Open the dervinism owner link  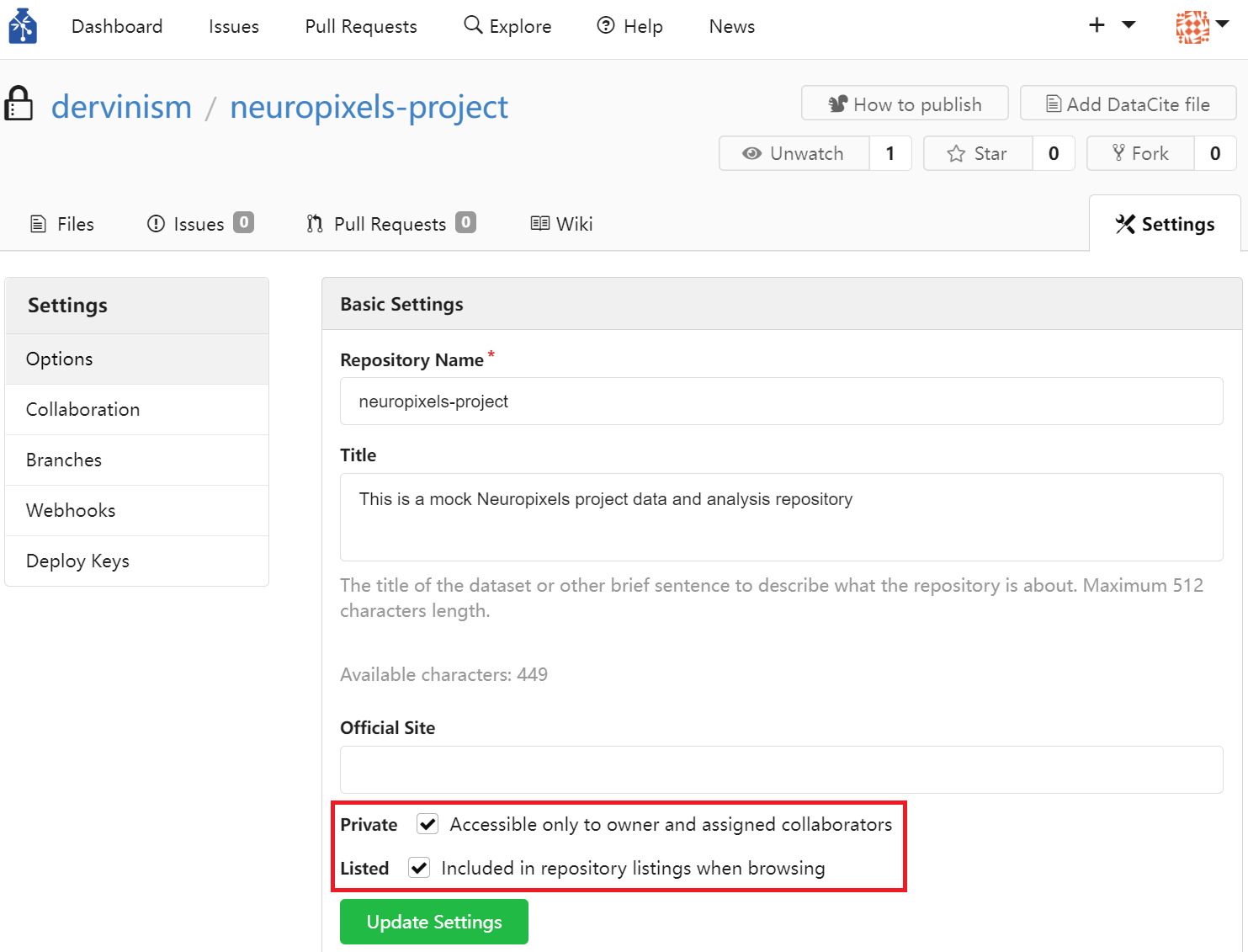[x=122, y=107]
